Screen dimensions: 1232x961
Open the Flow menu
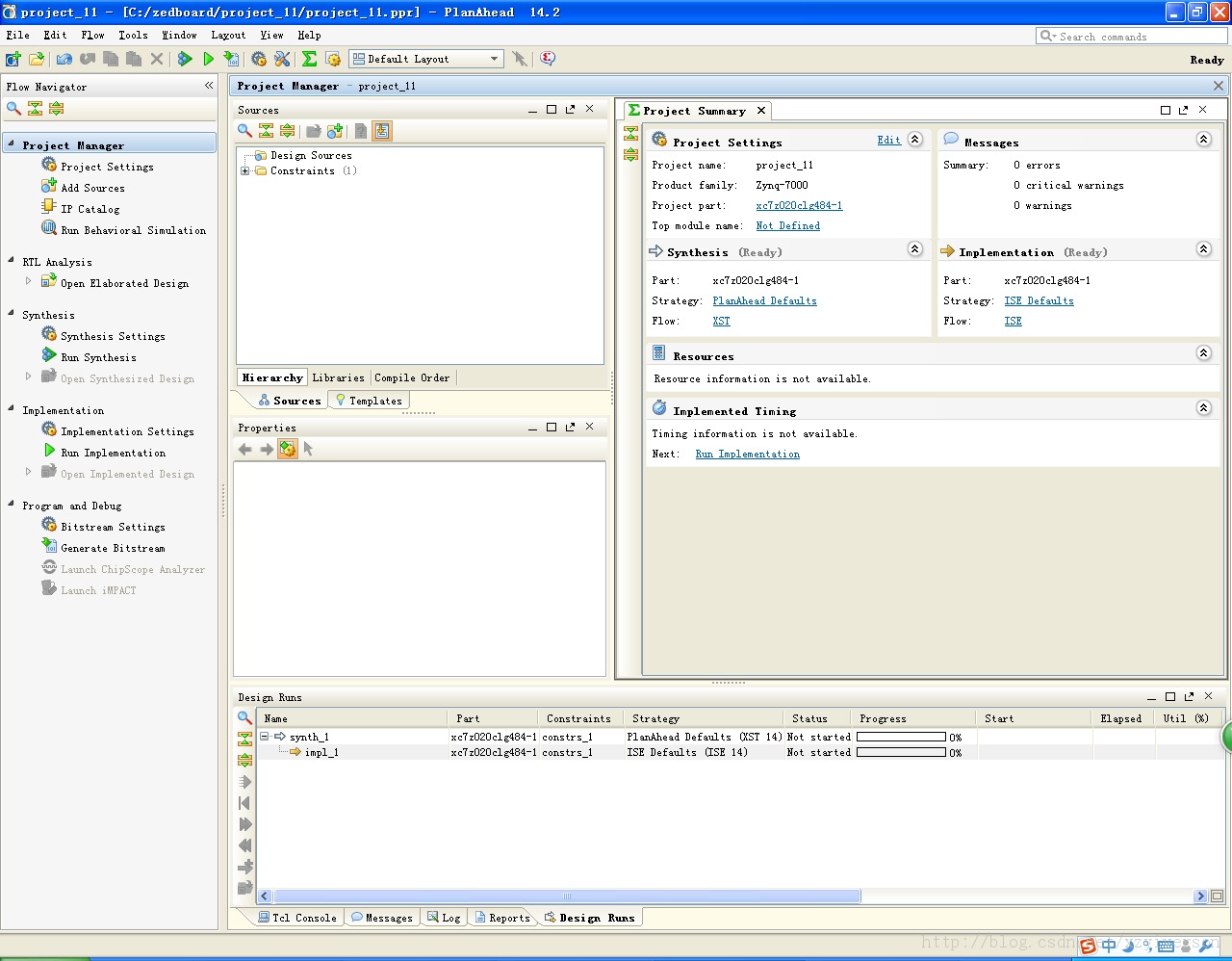click(x=92, y=35)
